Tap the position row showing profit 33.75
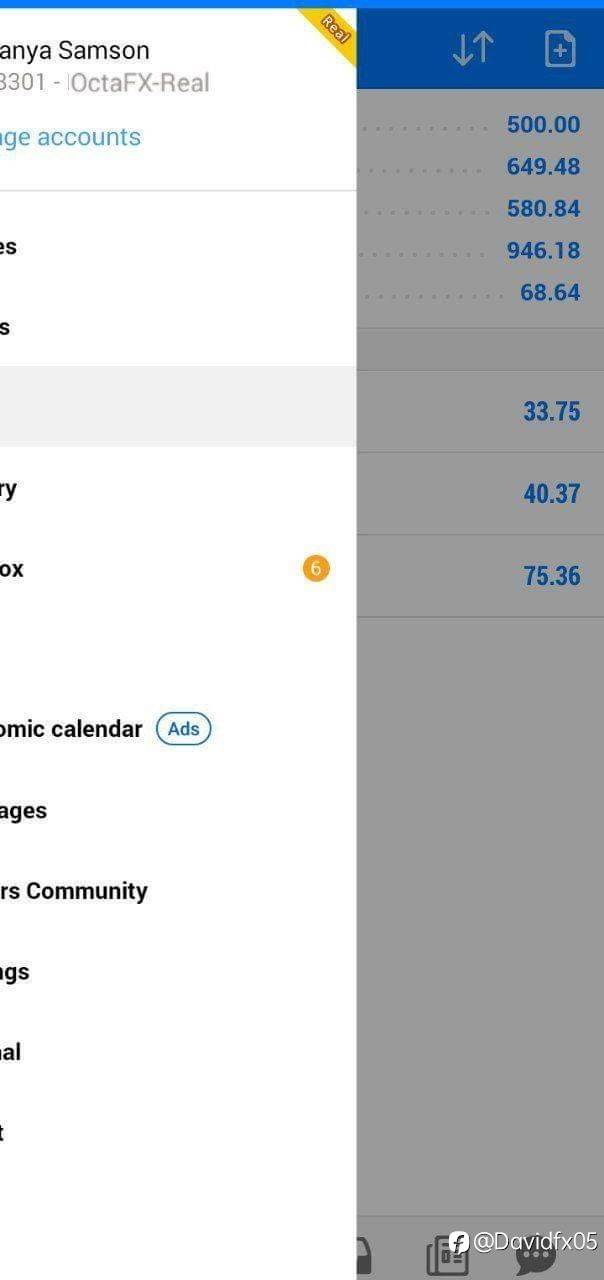Image resolution: width=604 pixels, height=1280 pixels. (x=480, y=411)
